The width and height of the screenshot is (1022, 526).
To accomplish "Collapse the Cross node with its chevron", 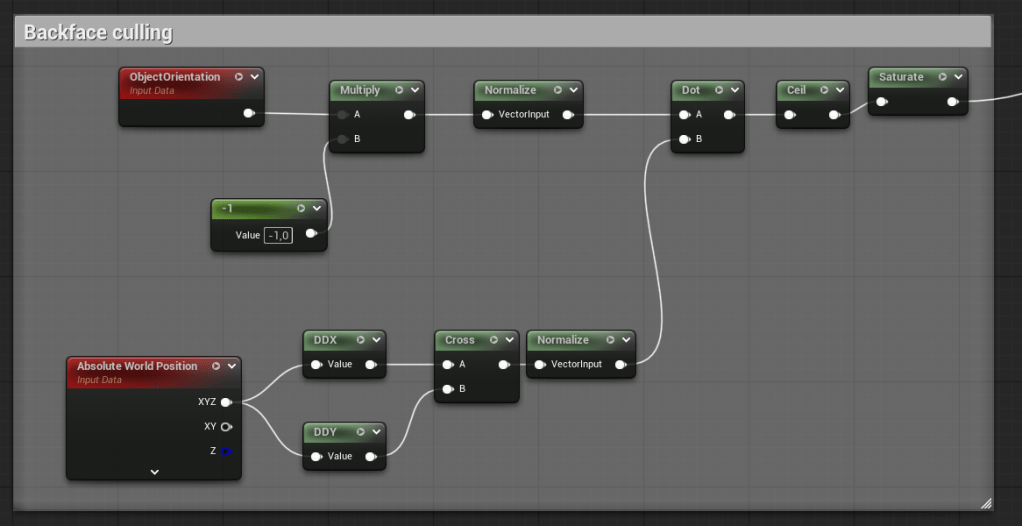I will coord(509,340).
